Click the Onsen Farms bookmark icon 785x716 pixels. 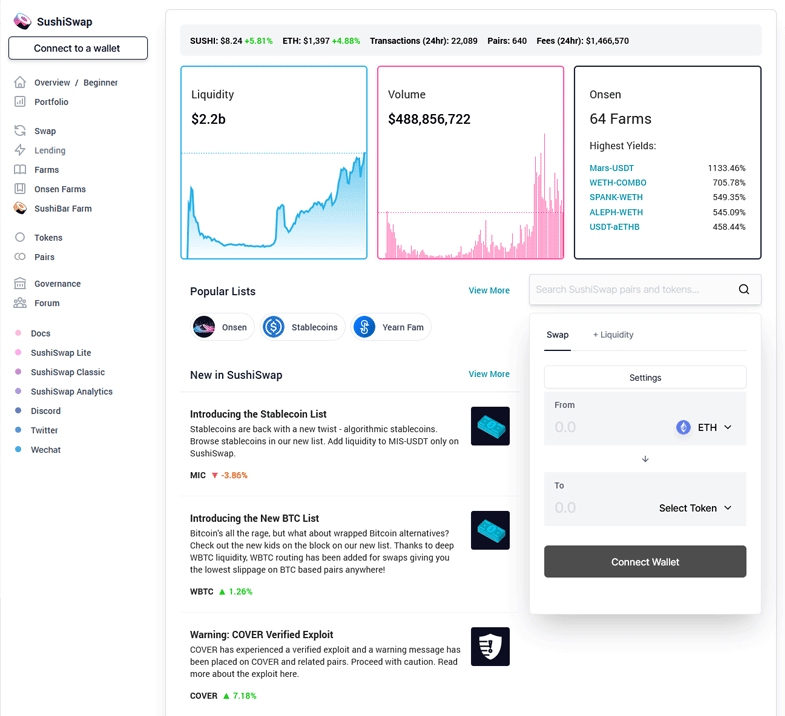(20, 189)
